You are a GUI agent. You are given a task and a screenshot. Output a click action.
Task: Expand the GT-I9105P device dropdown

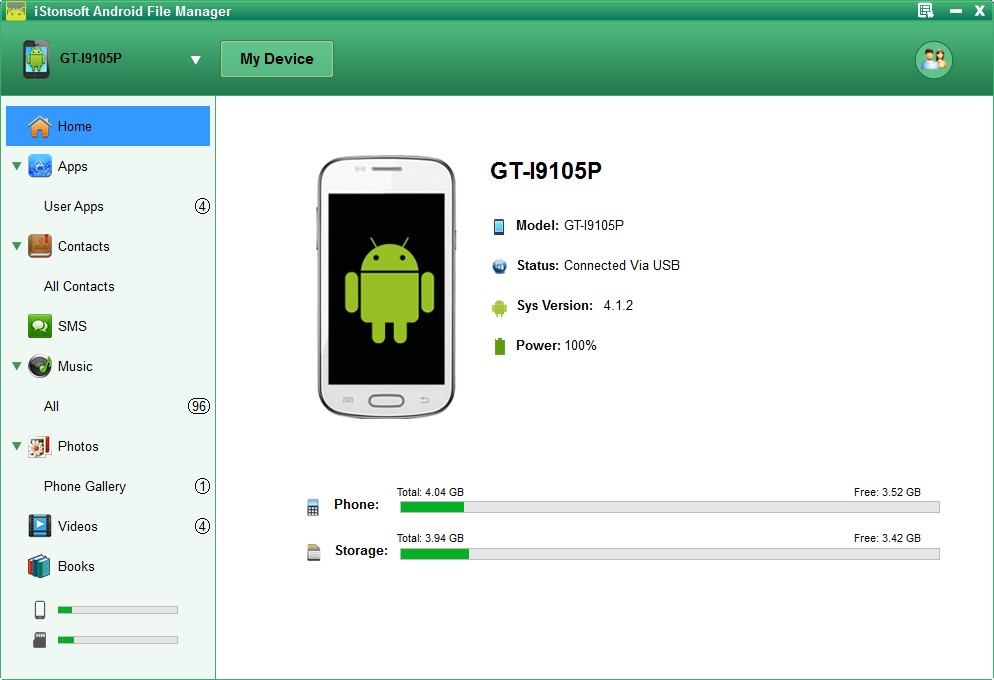197,59
